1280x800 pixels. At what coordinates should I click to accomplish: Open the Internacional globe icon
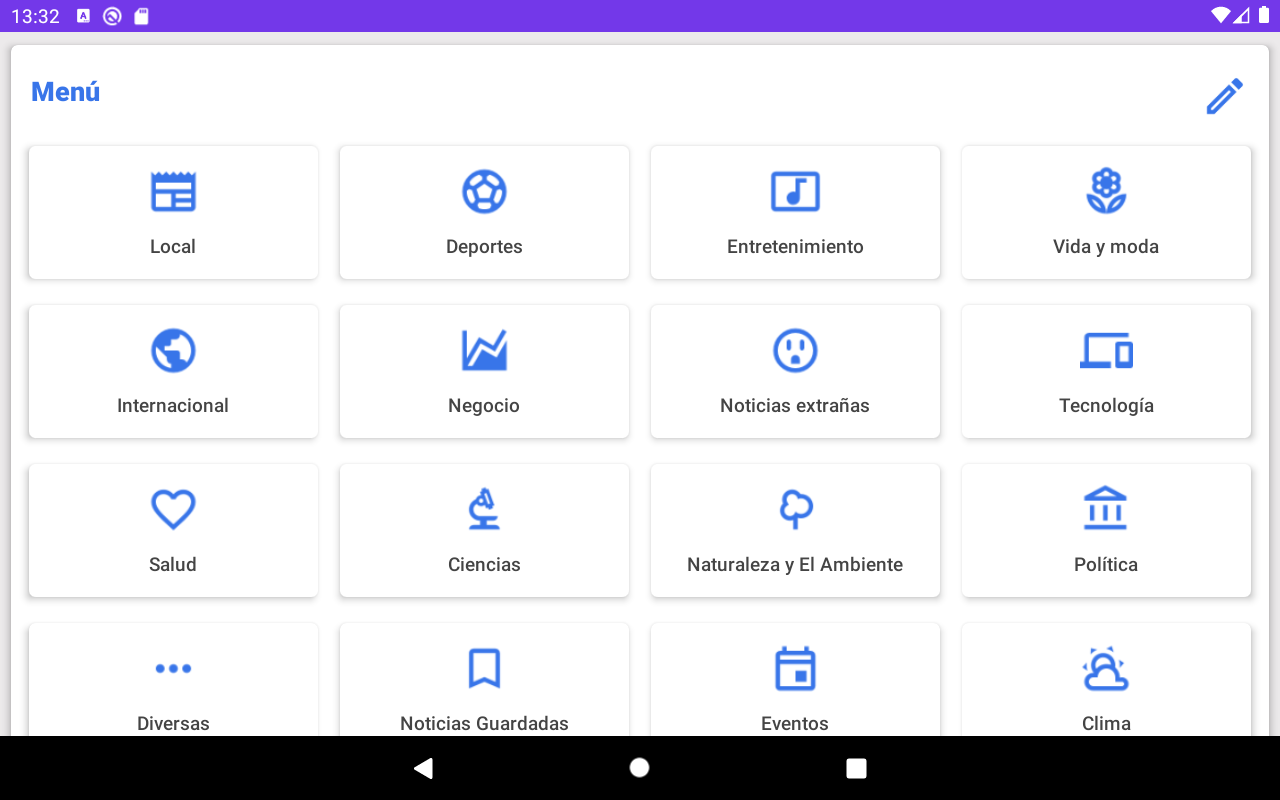[x=173, y=350]
